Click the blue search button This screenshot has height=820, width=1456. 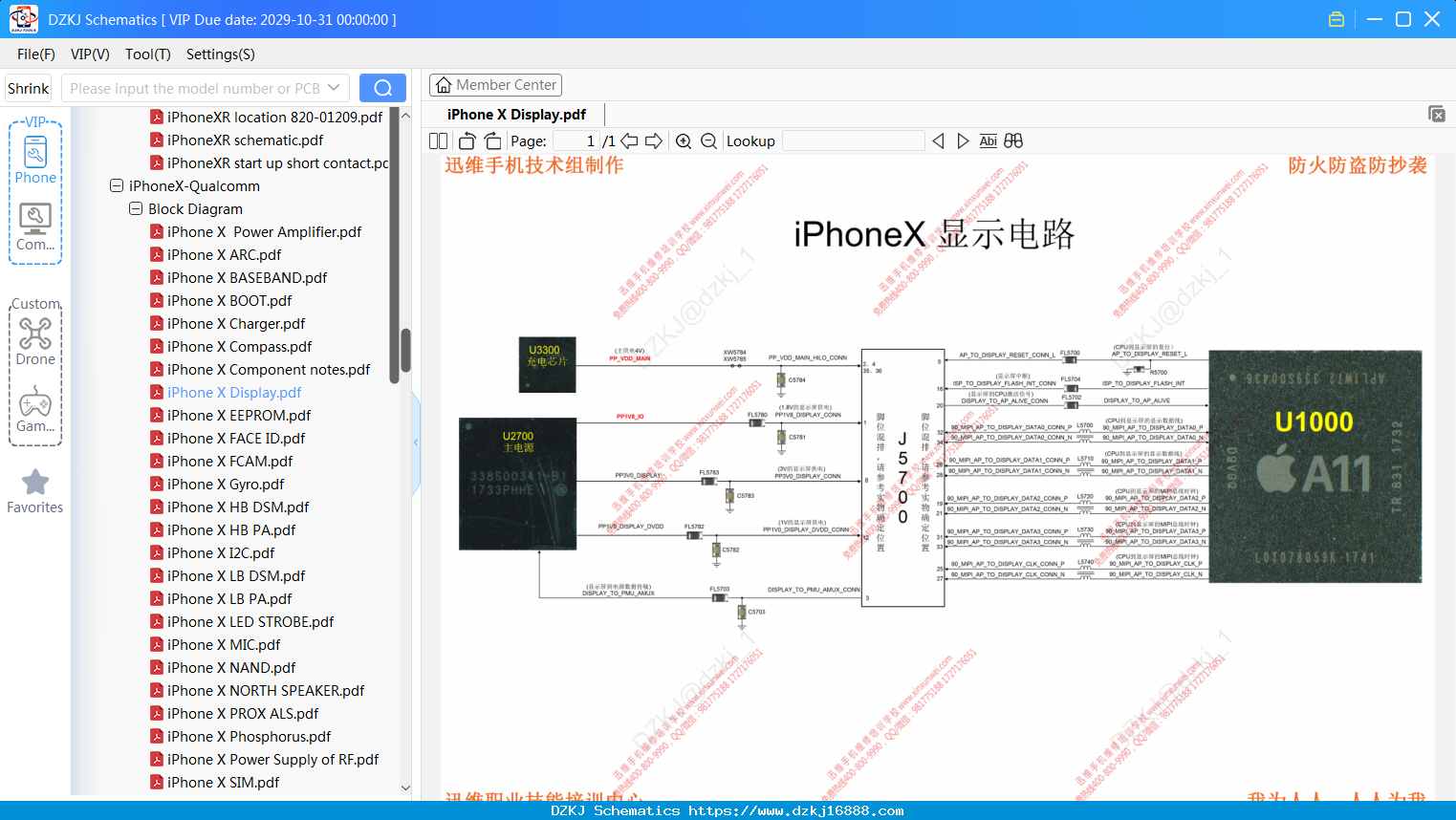point(382,88)
